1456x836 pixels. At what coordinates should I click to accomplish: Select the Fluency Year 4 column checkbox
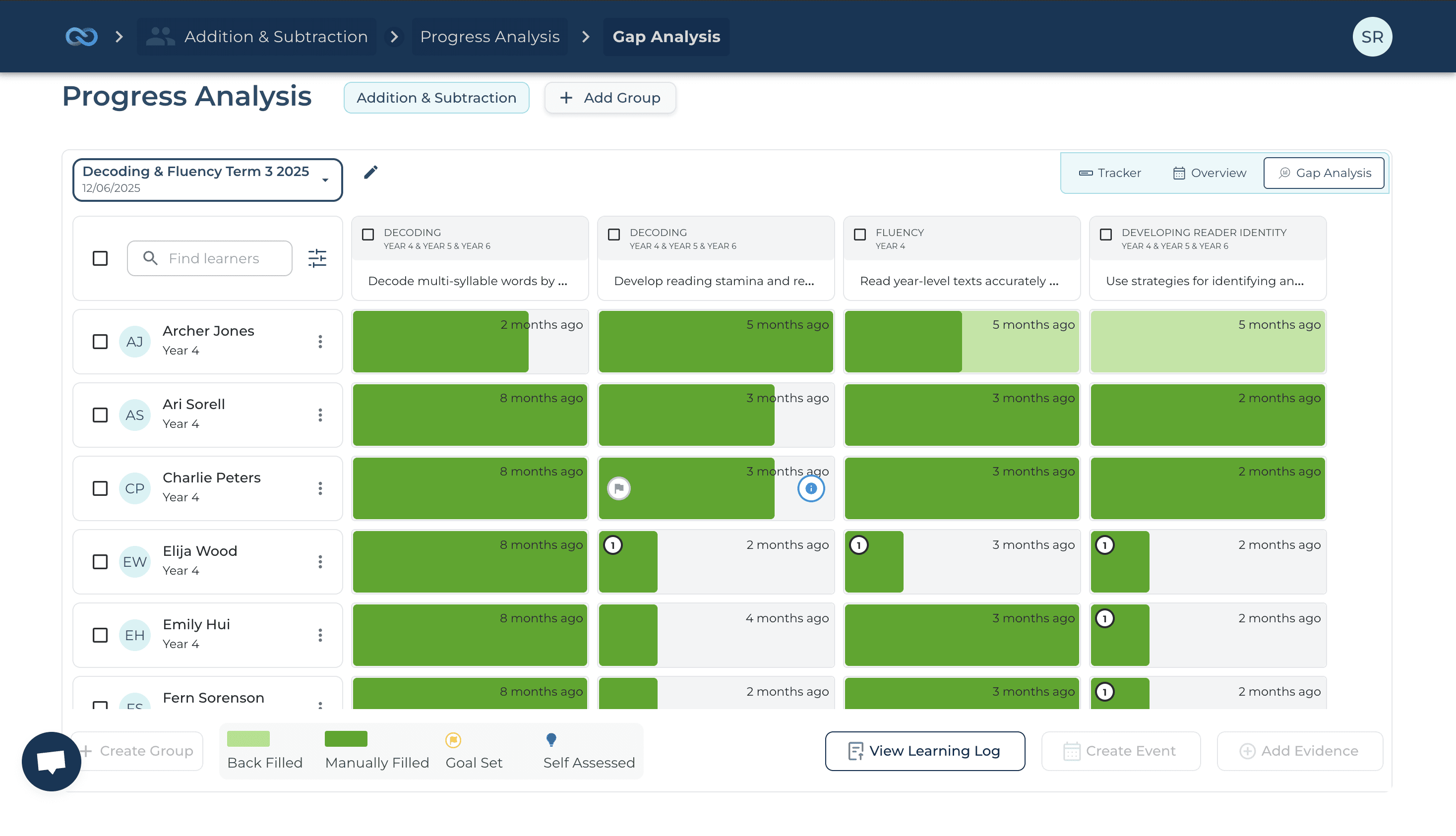(x=859, y=234)
